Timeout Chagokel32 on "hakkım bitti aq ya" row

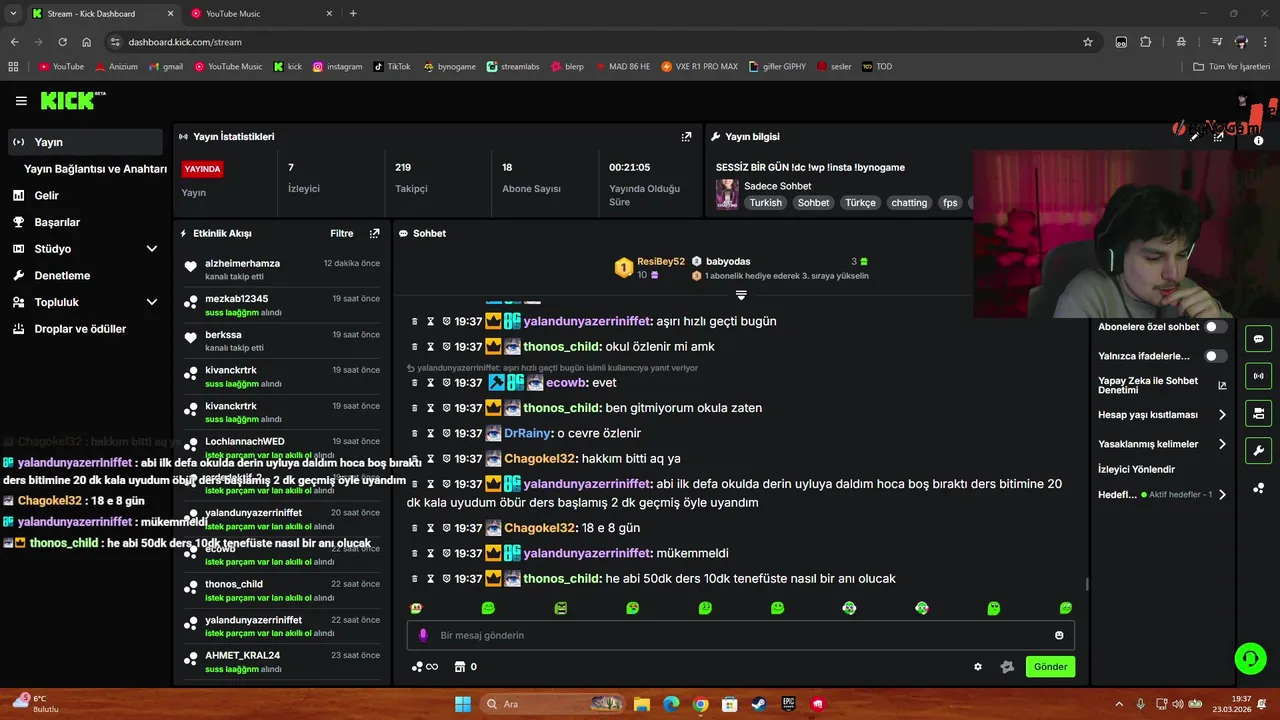[x=431, y=459]
